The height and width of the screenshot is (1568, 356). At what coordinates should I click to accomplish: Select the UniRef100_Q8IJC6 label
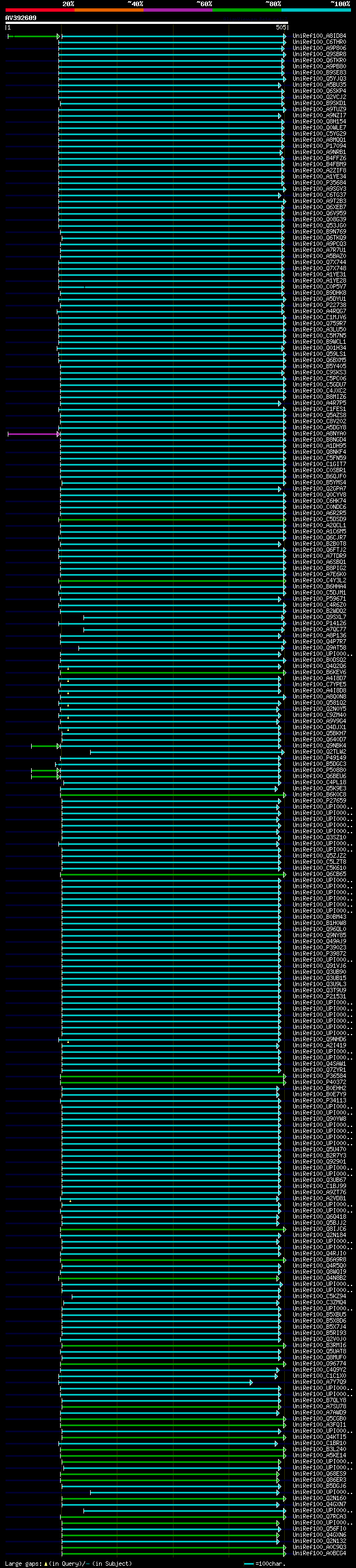319,1228
